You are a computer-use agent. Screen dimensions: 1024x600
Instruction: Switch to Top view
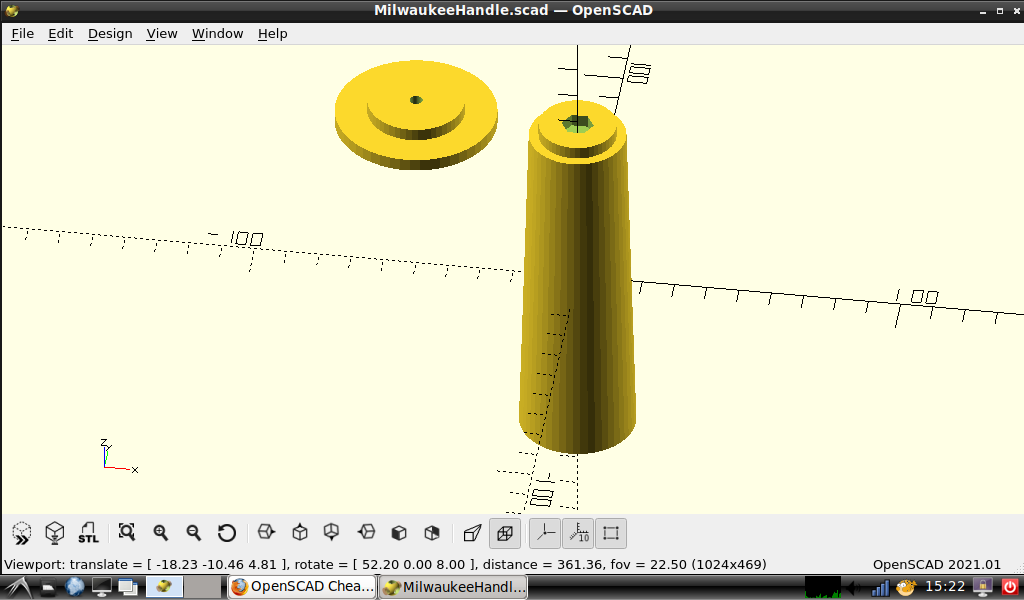pos(299,533)
